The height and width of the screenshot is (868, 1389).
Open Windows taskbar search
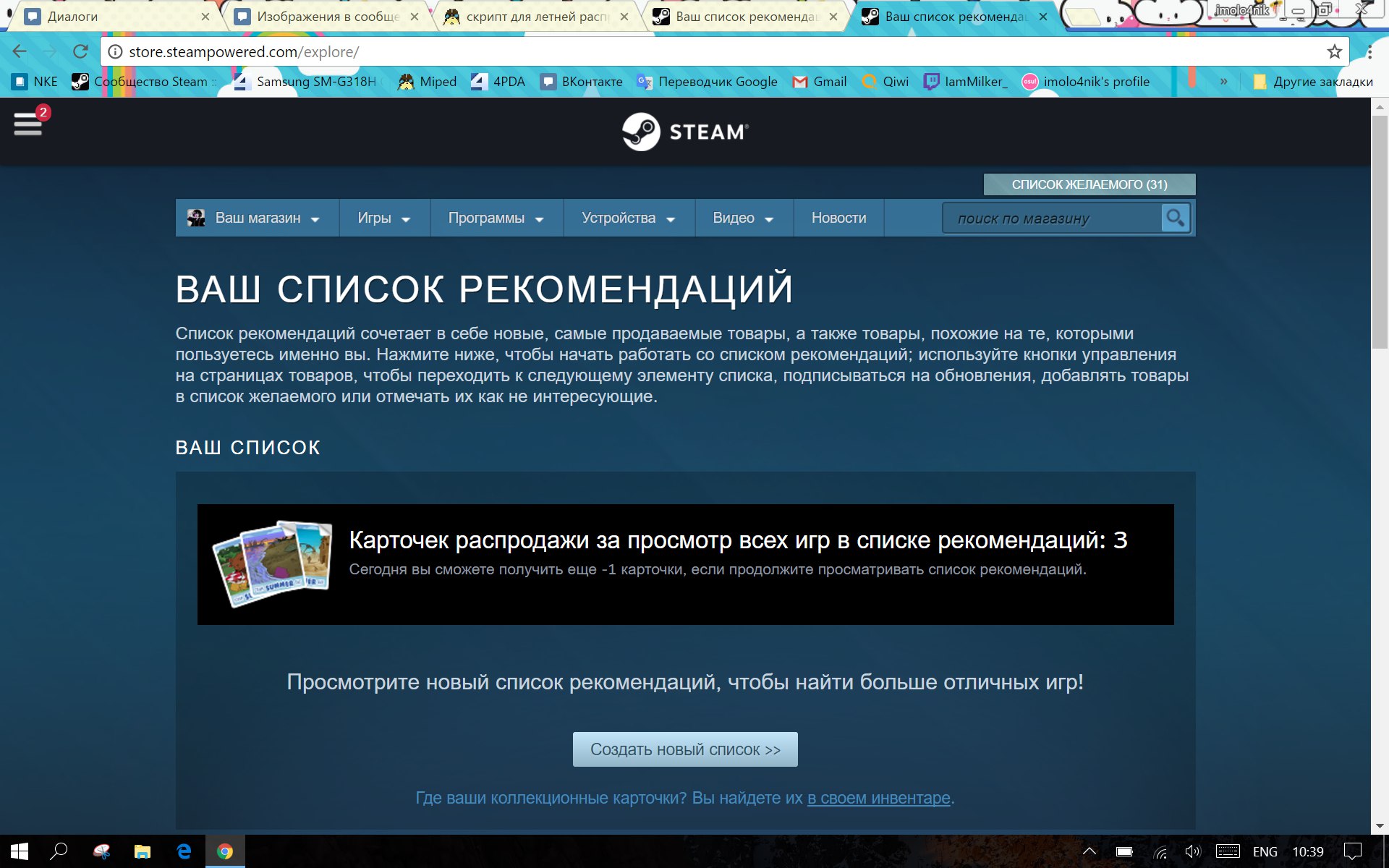[59, 851]
